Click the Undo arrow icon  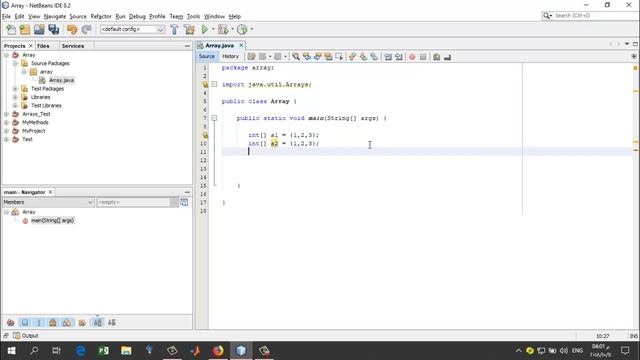[72, 29]
